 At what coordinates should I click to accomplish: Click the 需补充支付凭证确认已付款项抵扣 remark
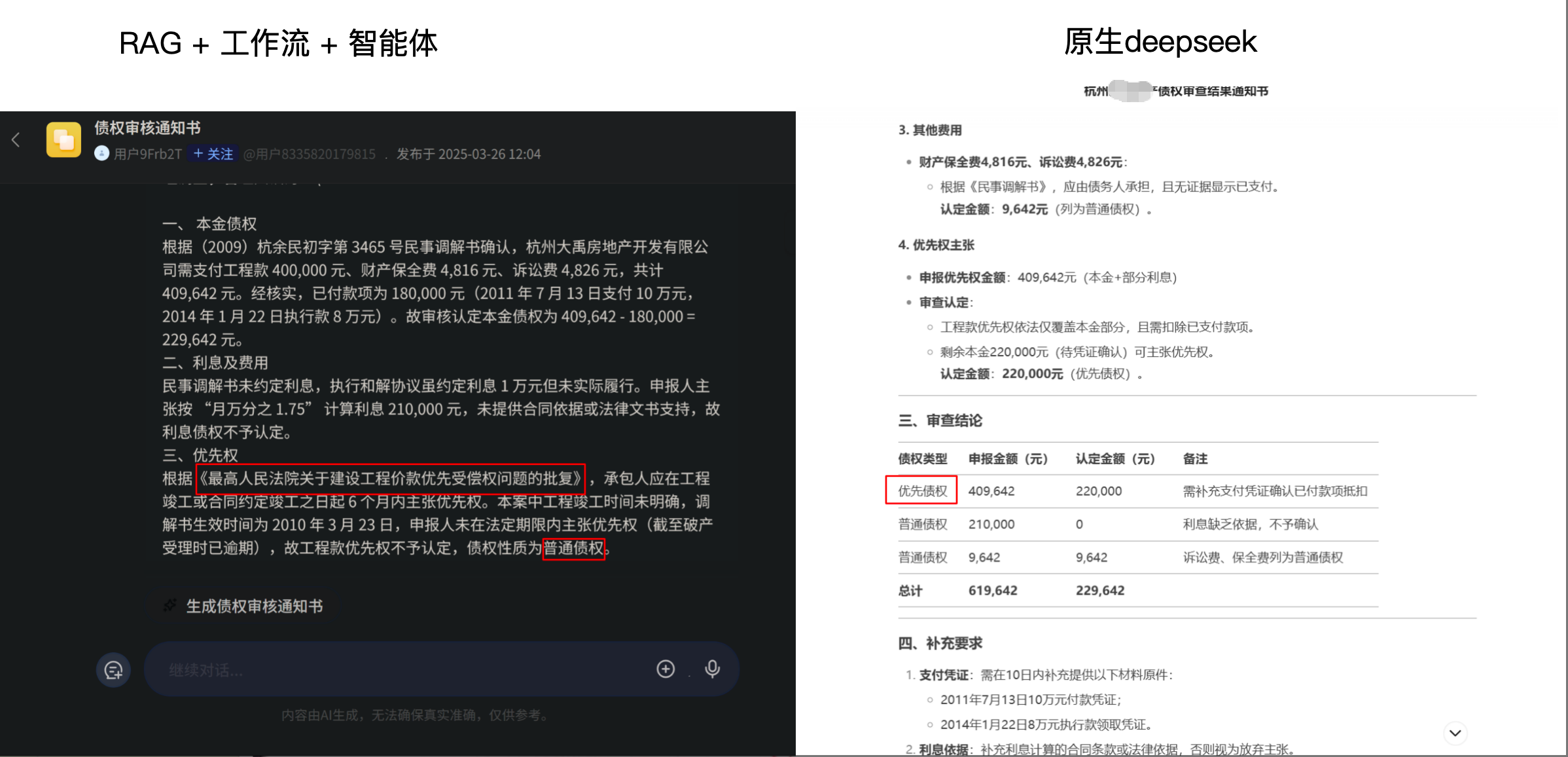[1275, 491]
